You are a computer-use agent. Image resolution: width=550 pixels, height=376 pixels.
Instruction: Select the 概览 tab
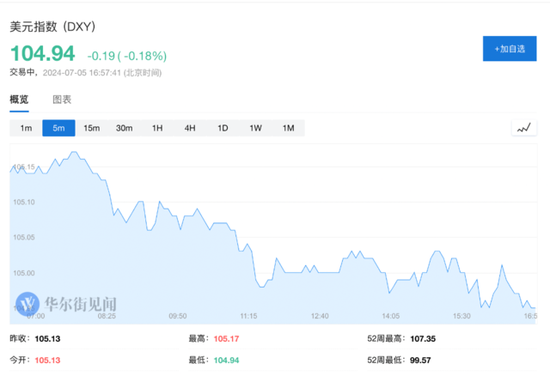19,100
